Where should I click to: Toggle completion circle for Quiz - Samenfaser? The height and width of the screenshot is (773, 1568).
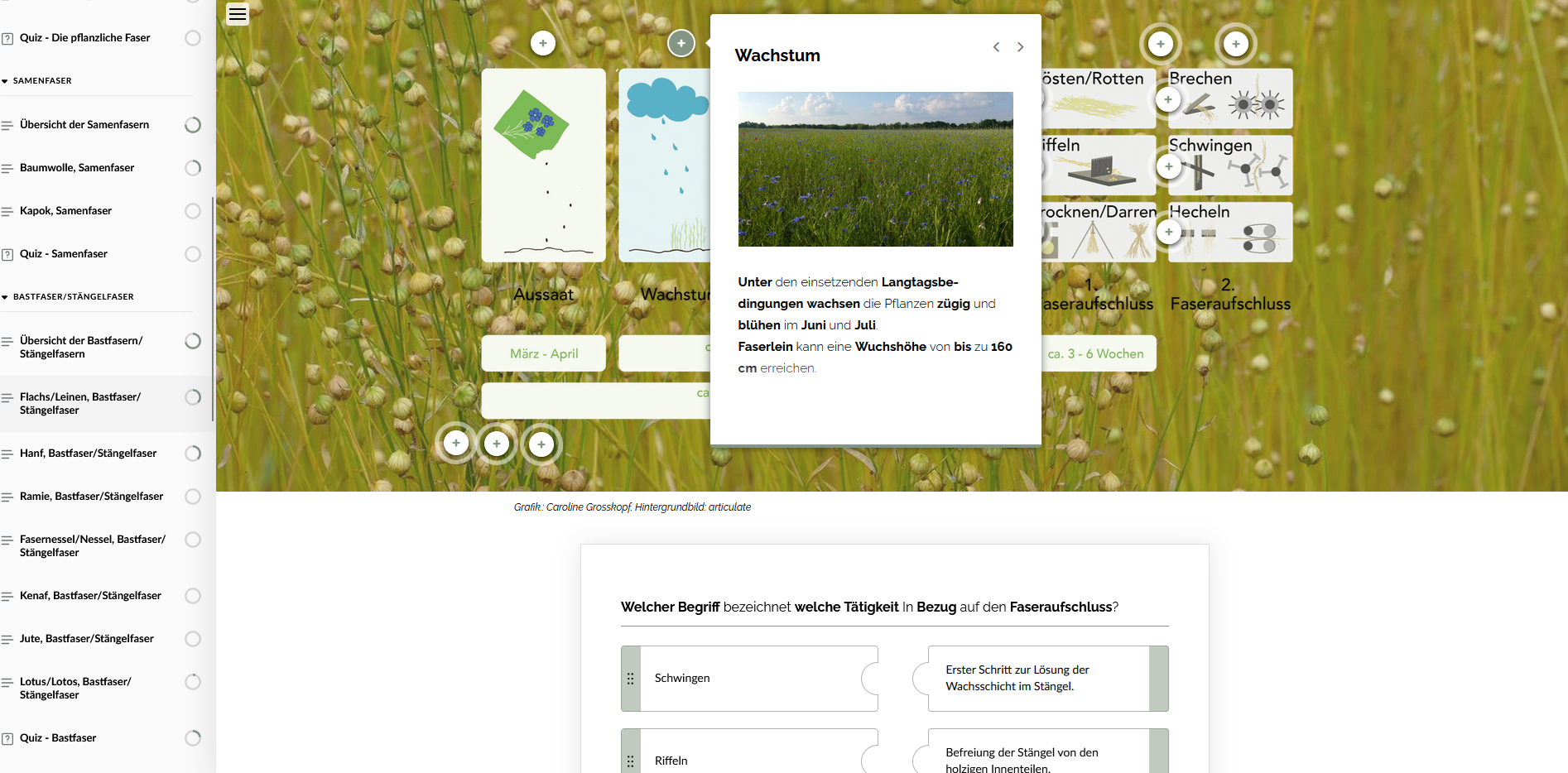(x=193, y=254)
